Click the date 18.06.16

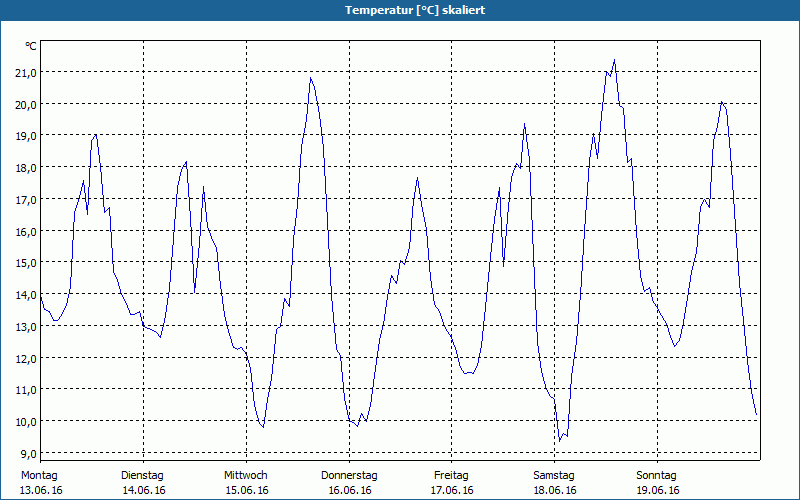555,490
